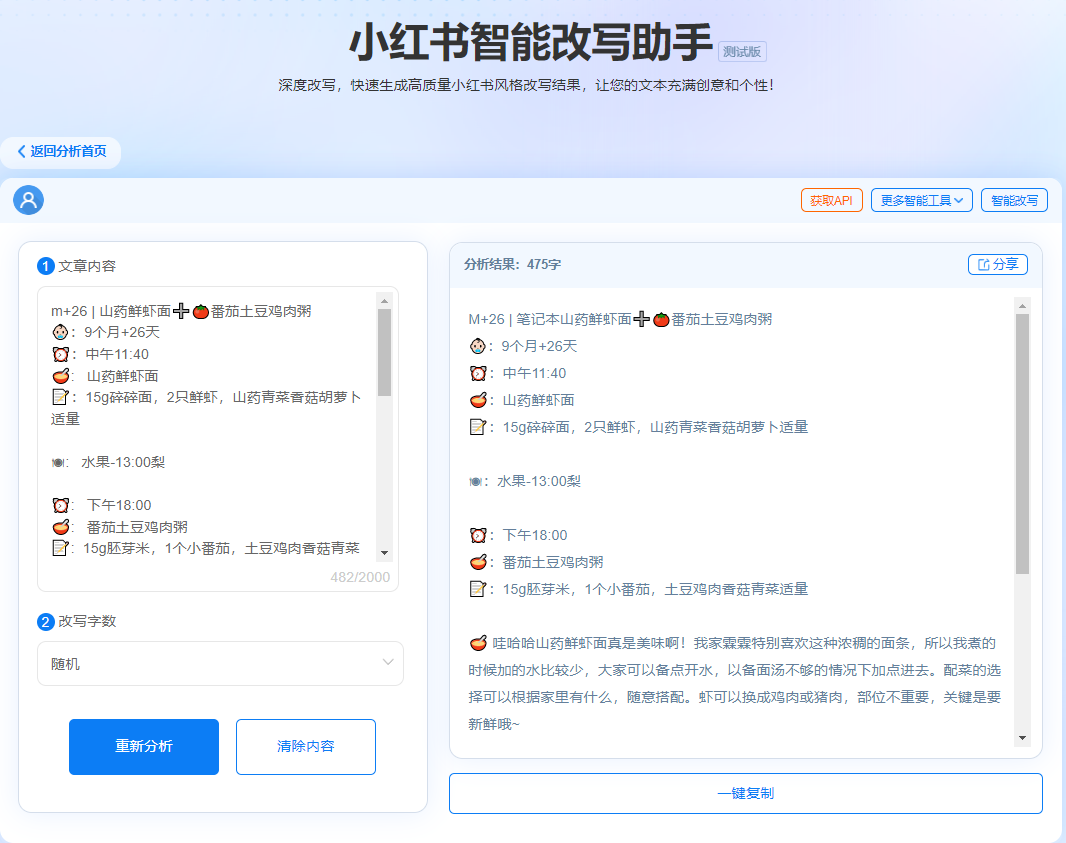
Task: Click result text '15g胚芽米，1个小番茄'
Action: click(x=577, y=589)
